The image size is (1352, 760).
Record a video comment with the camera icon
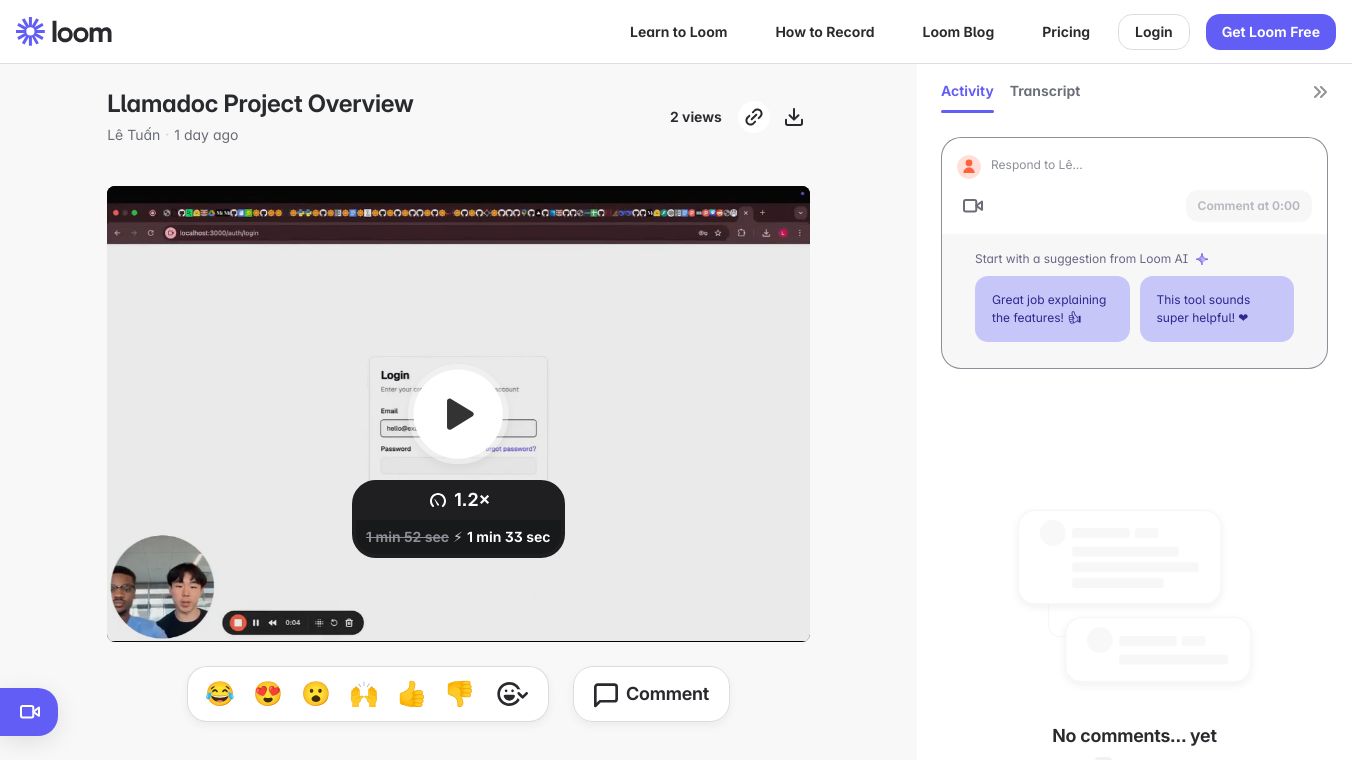(973, 206)
